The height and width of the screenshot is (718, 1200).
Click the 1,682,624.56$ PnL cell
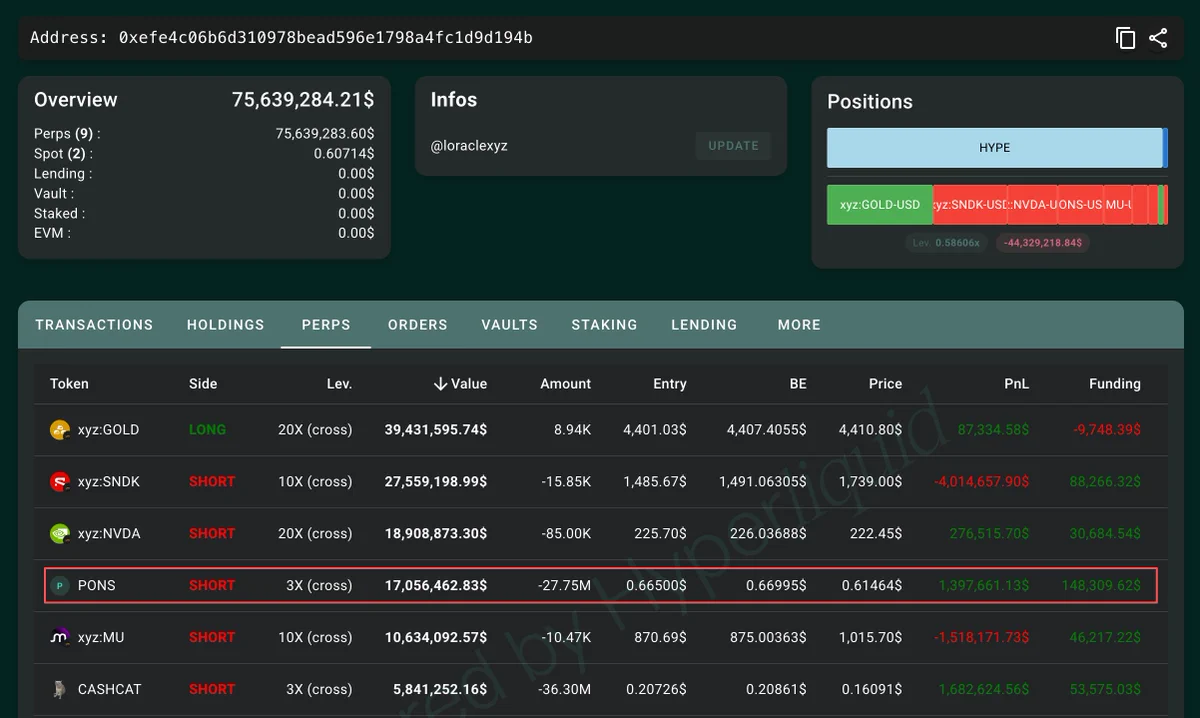[x=984, y=689]
